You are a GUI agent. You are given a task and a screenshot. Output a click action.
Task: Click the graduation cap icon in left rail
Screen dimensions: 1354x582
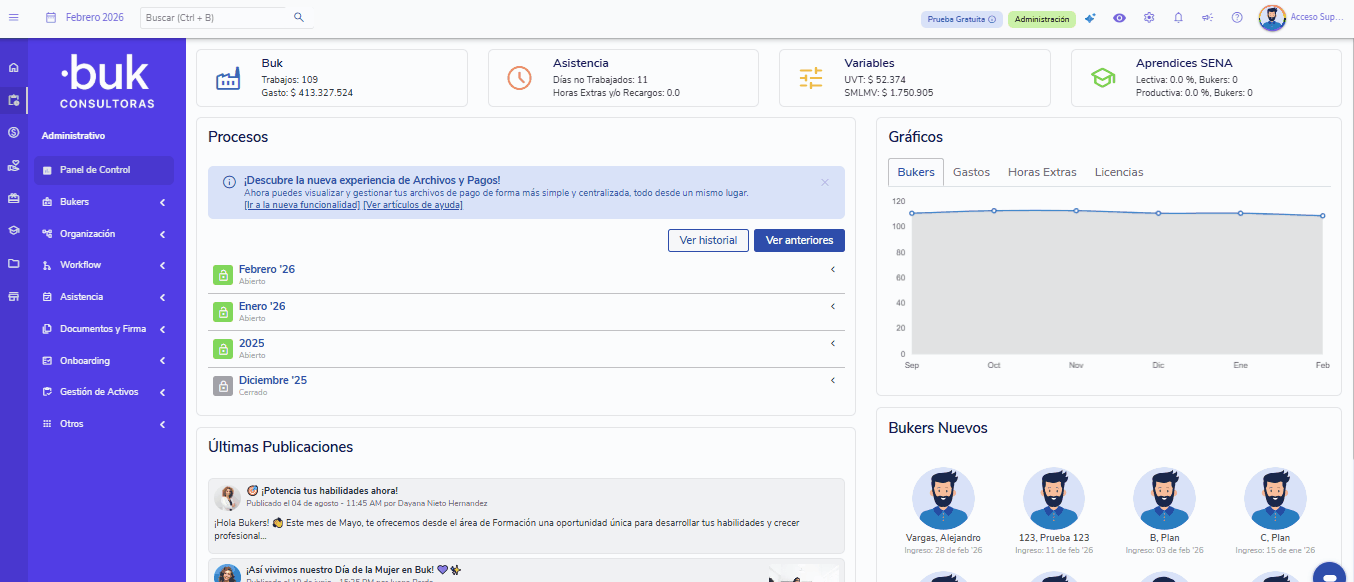tap(14, 230)
